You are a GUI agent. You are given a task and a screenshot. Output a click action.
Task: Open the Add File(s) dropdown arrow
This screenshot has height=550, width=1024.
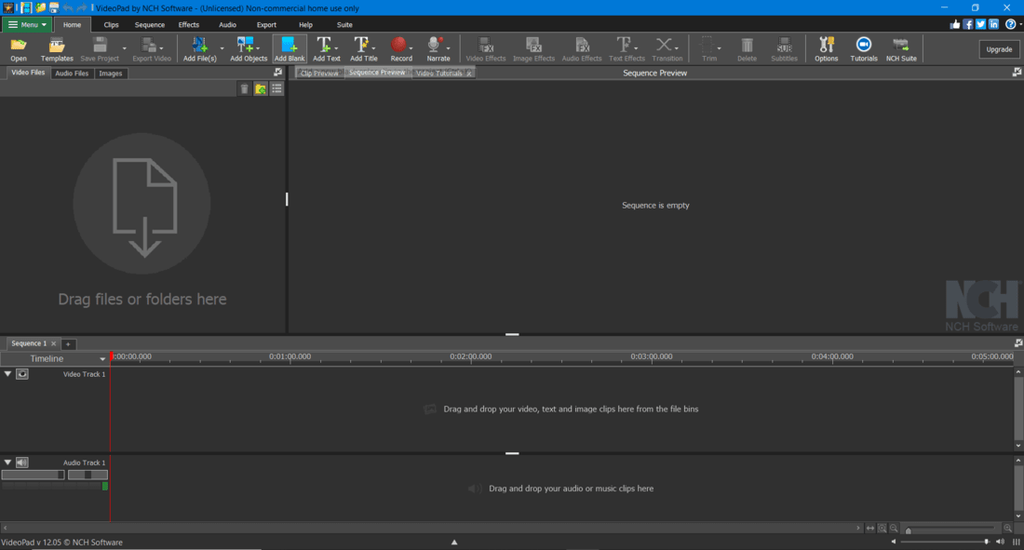222,48
